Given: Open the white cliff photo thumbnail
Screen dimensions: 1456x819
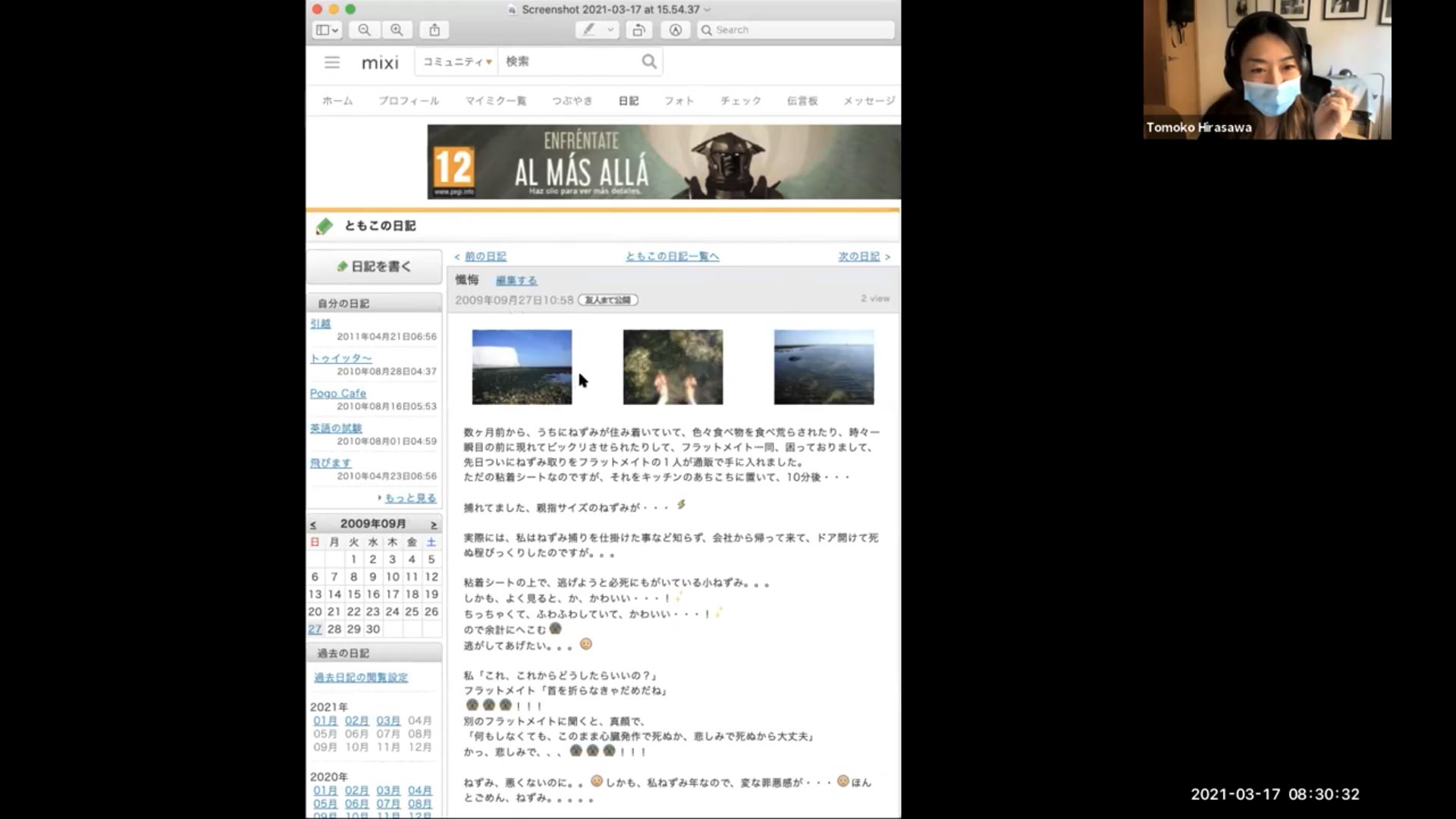Looking at the screenshot, I should click(522, 367).
